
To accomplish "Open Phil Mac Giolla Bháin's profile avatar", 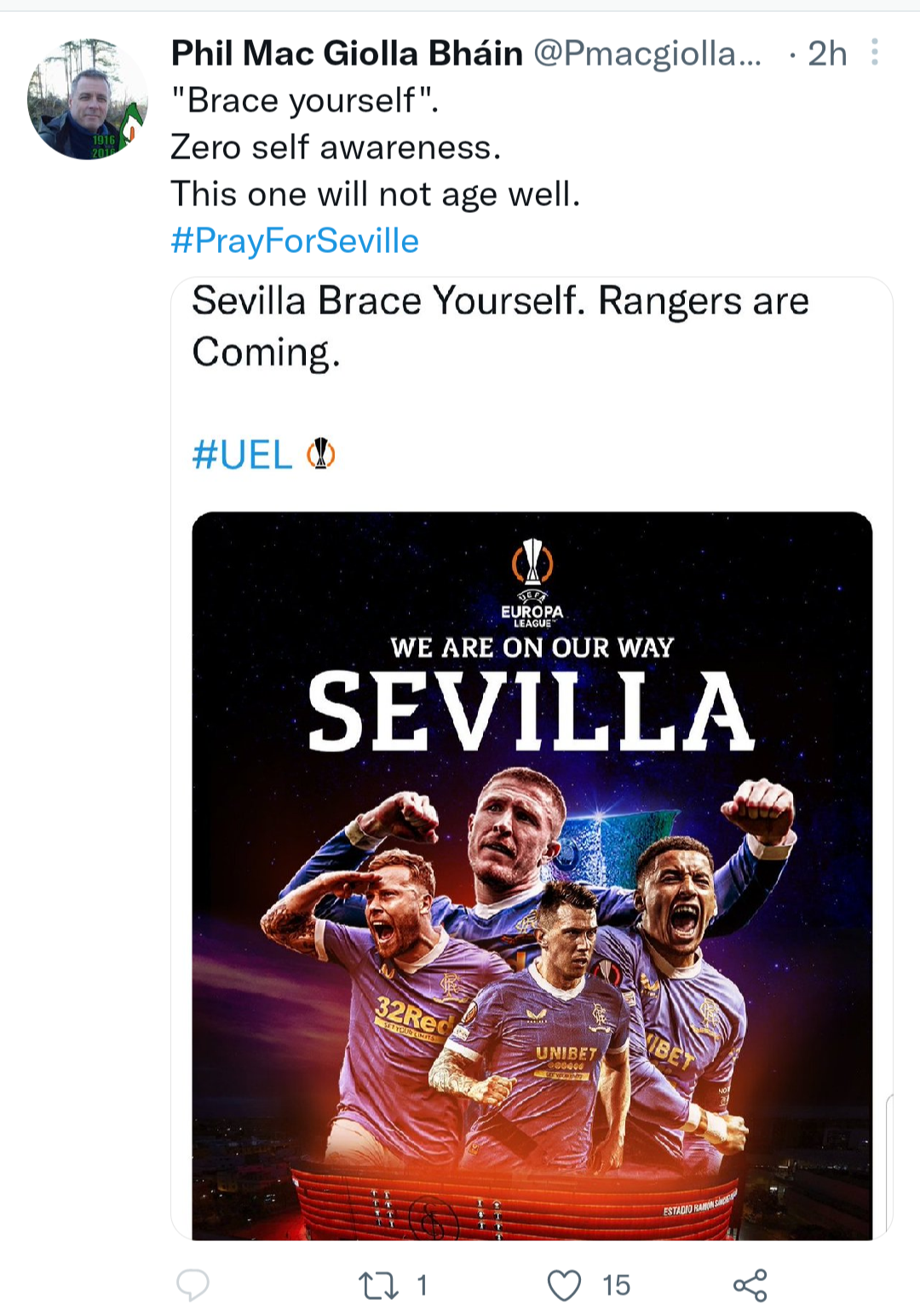I will coord(88,99).
